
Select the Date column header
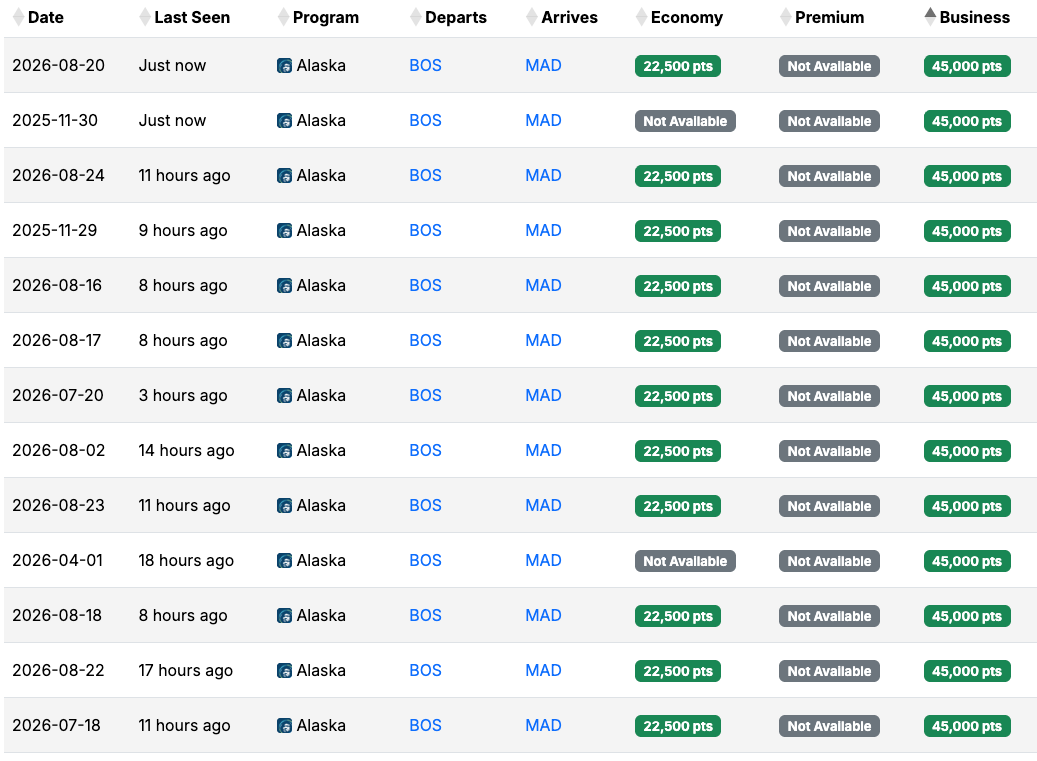pos(45,17)
